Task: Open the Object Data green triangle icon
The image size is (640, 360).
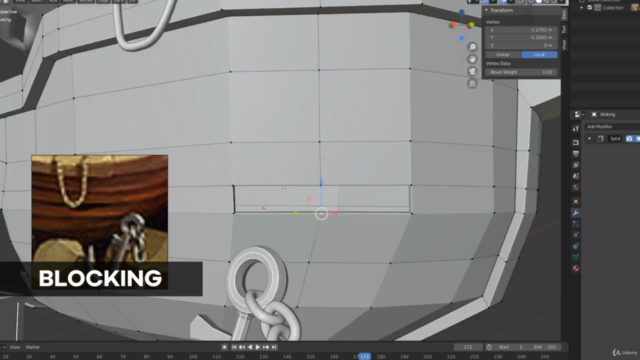Action: click(x=576, y=257)
